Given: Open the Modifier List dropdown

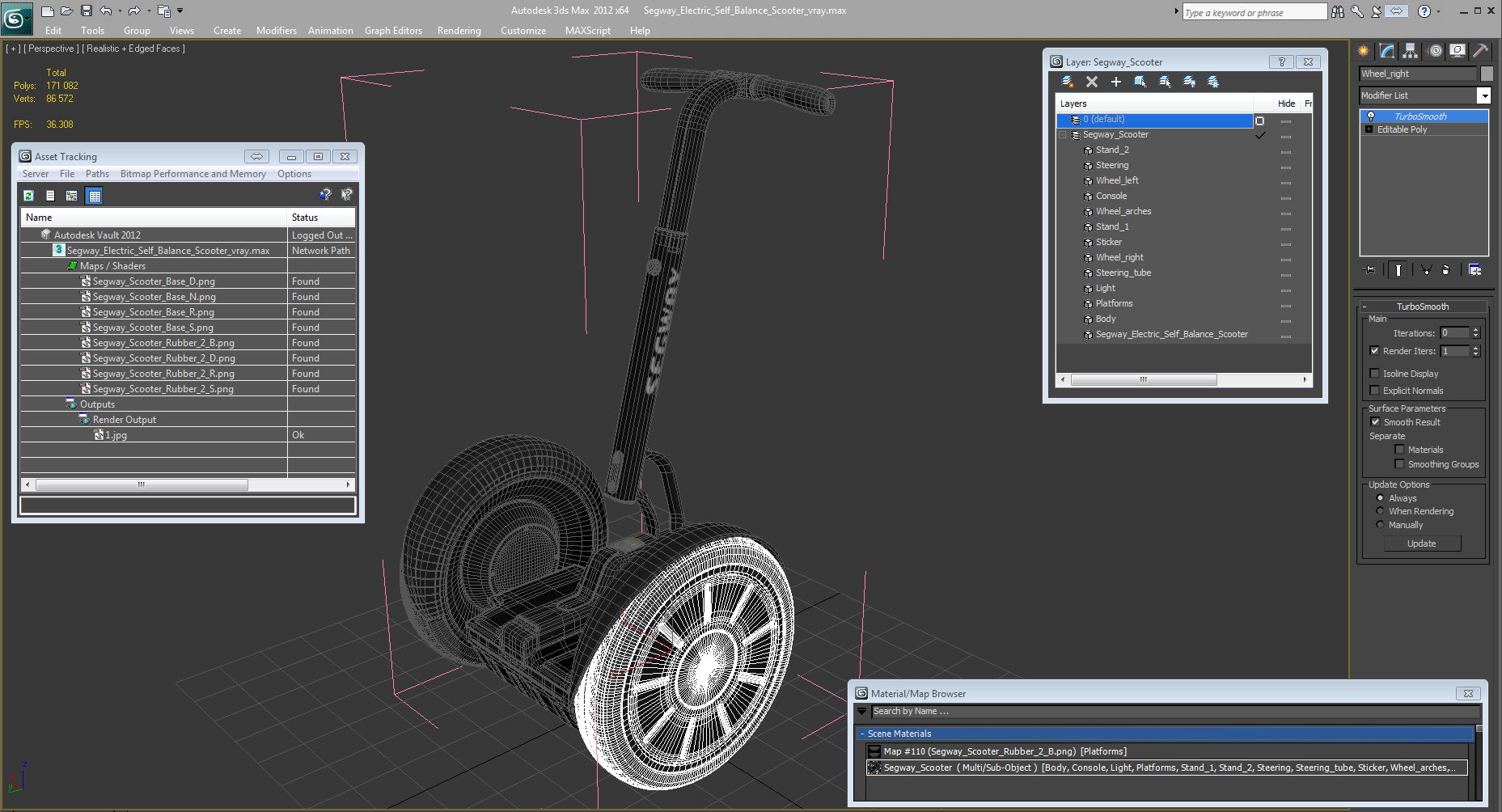Looking at the screenshot, I should click(x=1483, y=95).
